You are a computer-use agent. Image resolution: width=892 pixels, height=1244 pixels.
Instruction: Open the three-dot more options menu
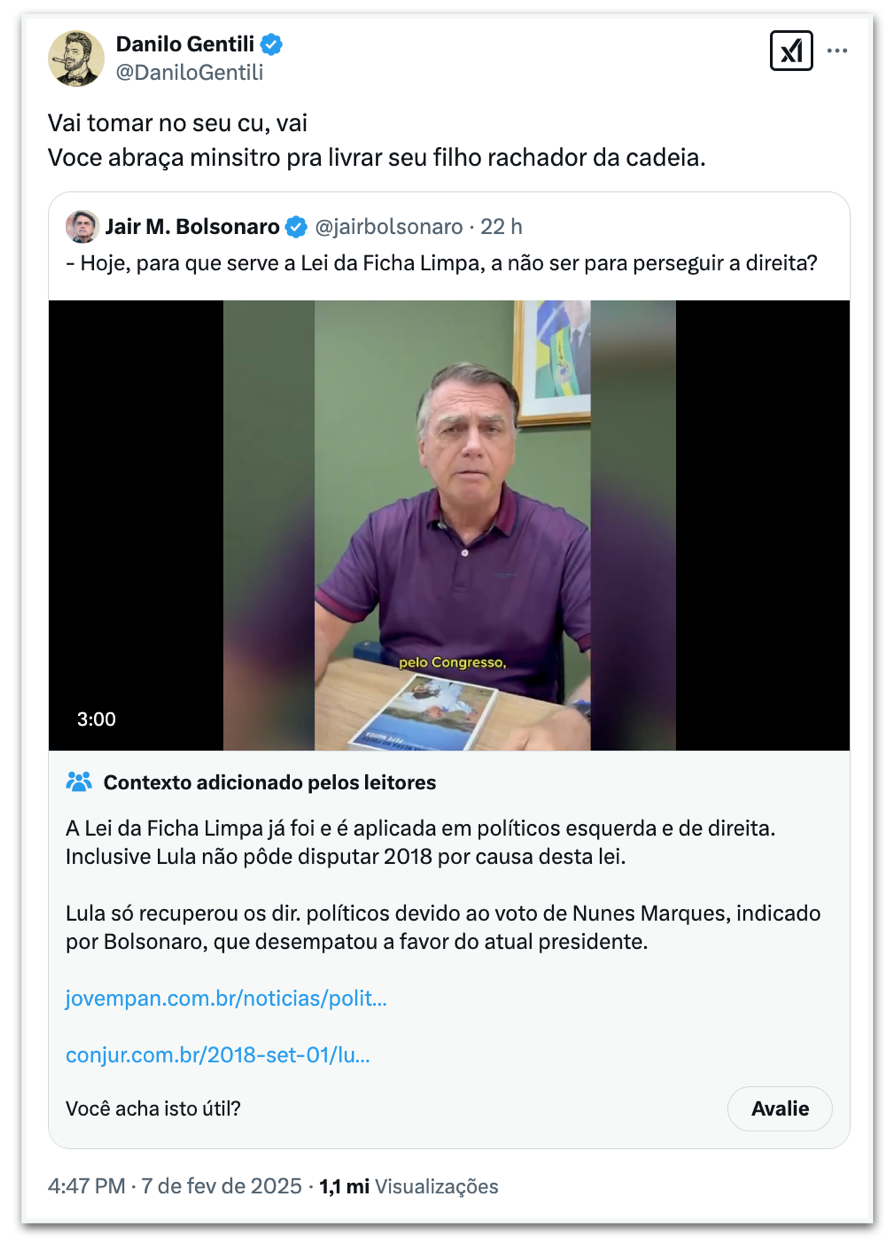pyautogui.click(x=838, y=51)
